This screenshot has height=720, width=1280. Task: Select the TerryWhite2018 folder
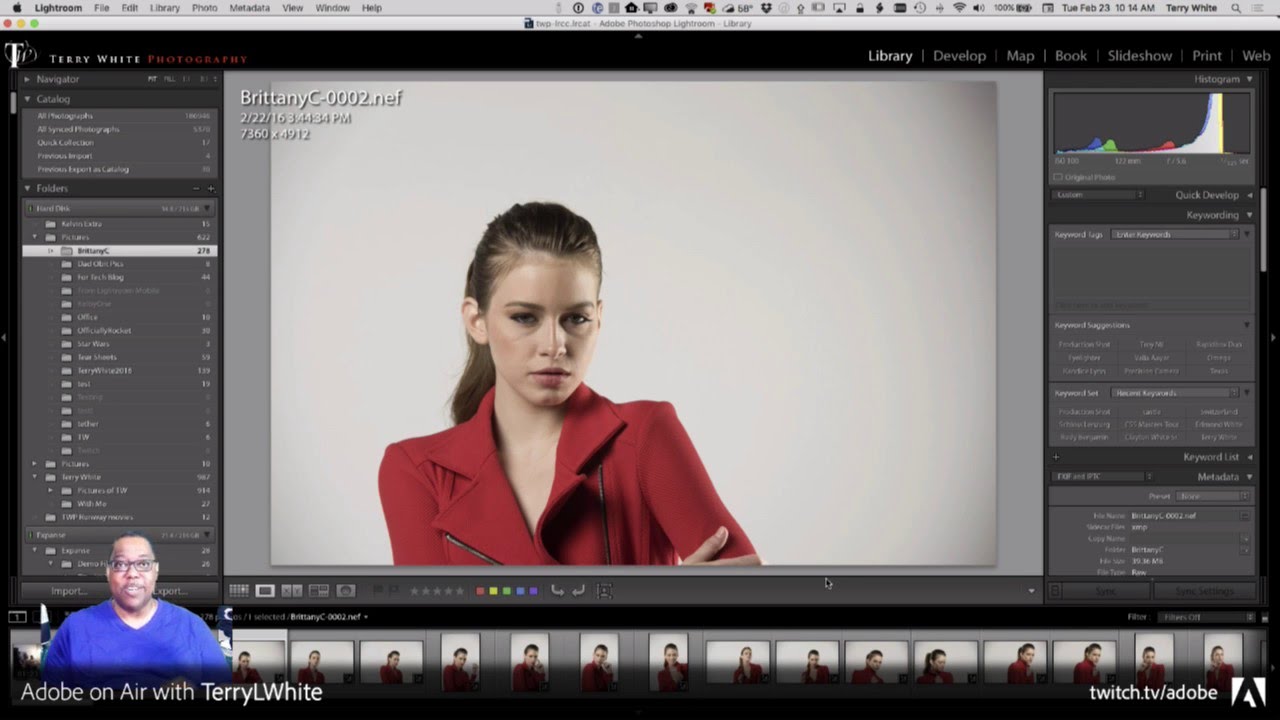coord(122,370)
